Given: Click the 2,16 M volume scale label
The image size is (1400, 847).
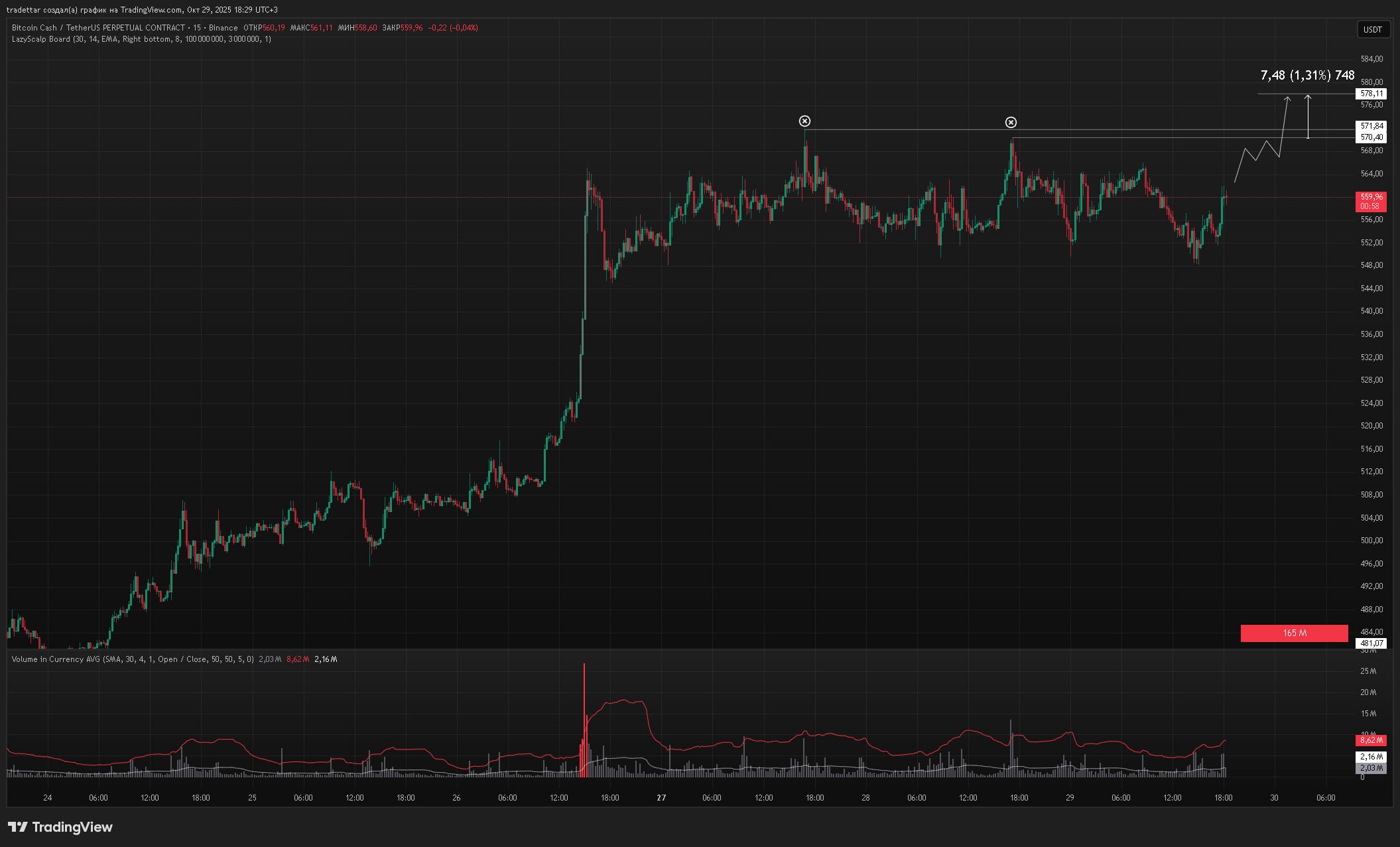Looking at the screenshot, I should click(1371, 757).
